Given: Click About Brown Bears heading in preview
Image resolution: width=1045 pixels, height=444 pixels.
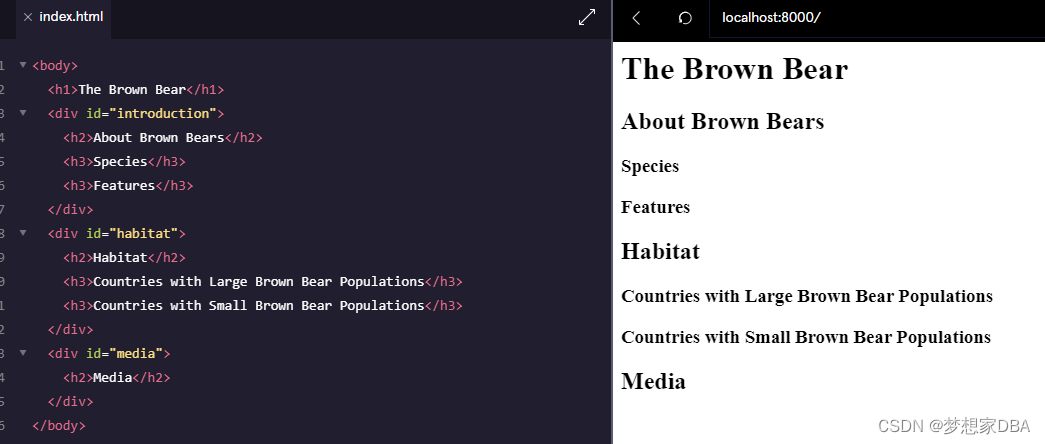Looking at the screenshot, I should coord(722,121).
